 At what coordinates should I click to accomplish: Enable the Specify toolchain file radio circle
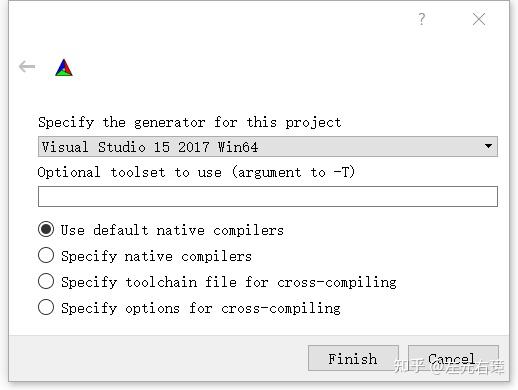coord(46,281)
